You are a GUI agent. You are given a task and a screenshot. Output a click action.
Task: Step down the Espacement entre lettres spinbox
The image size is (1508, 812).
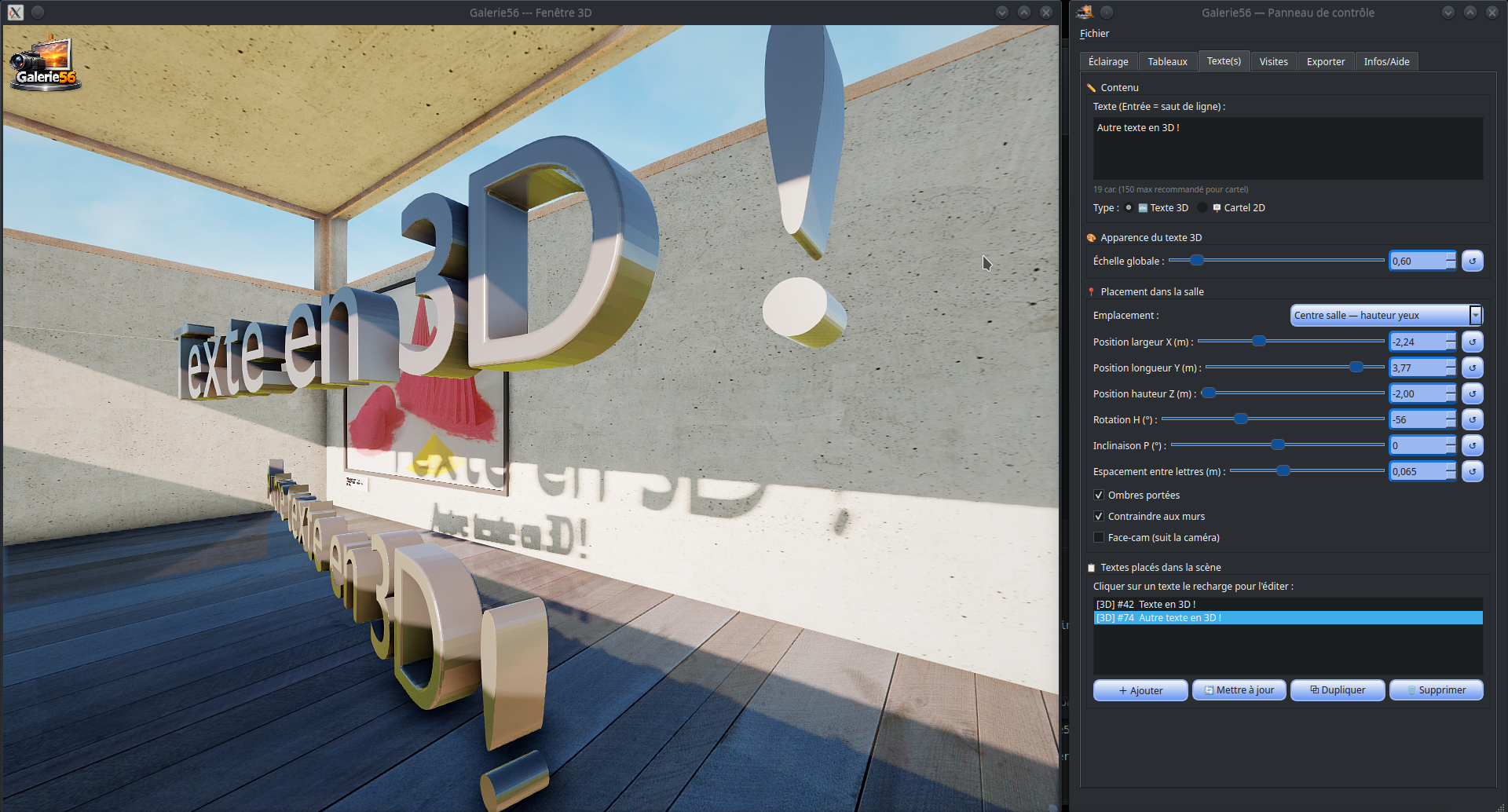pos(1451,476)
